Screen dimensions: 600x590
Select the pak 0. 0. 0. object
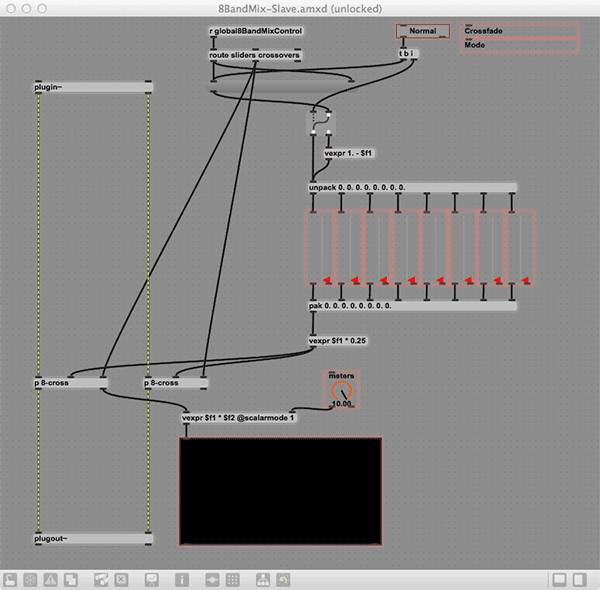click(x=412, y=306)
